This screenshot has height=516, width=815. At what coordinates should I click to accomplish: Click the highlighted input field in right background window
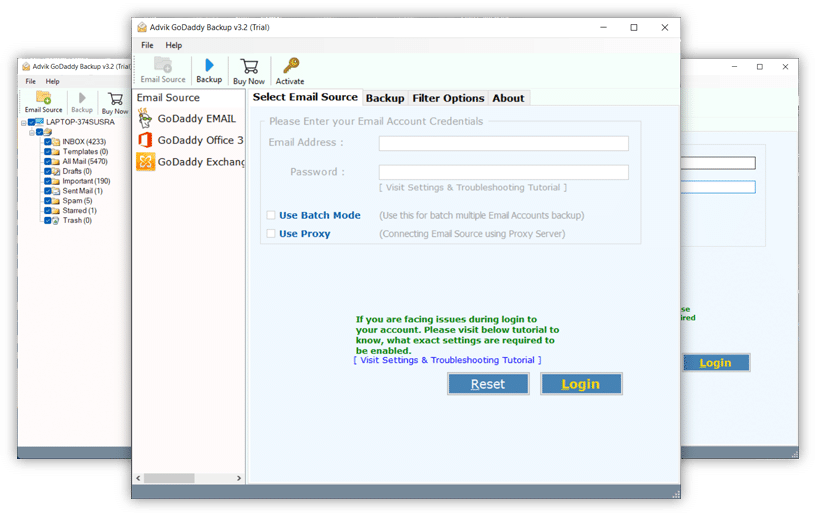click(718, 187)
